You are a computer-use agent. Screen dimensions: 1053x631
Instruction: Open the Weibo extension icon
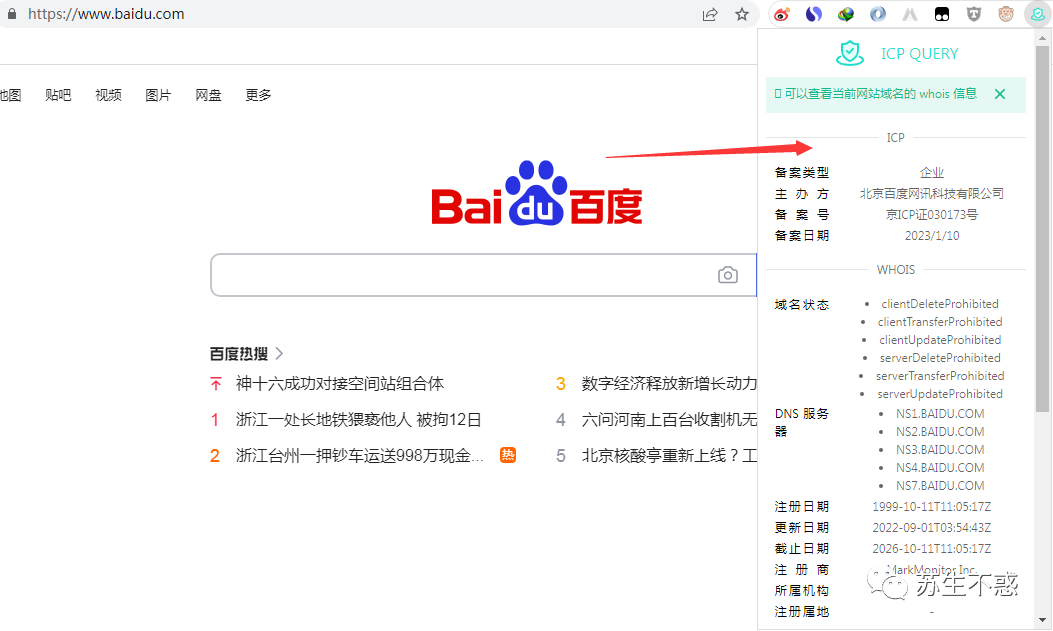pos(781,14)
